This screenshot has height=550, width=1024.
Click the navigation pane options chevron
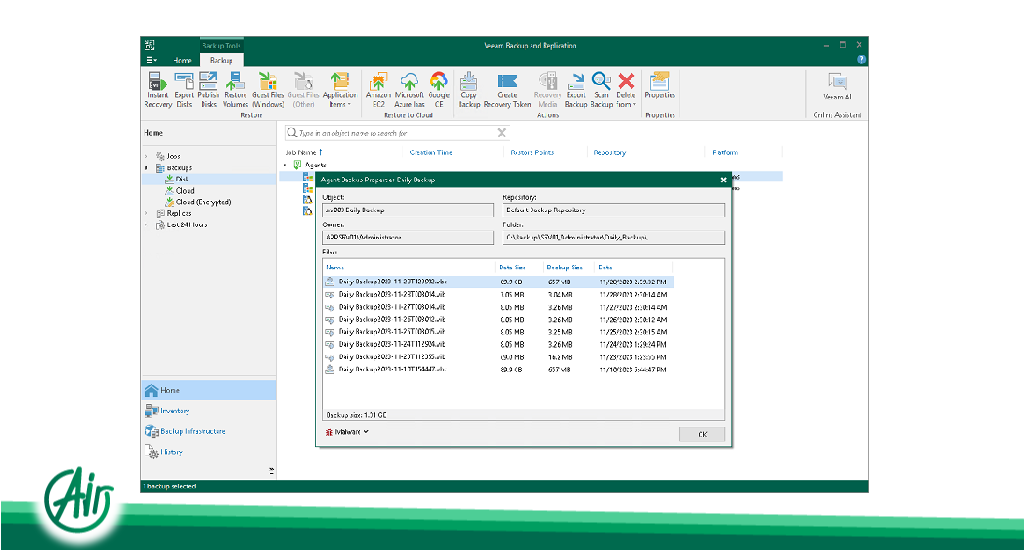pos(272,470)
